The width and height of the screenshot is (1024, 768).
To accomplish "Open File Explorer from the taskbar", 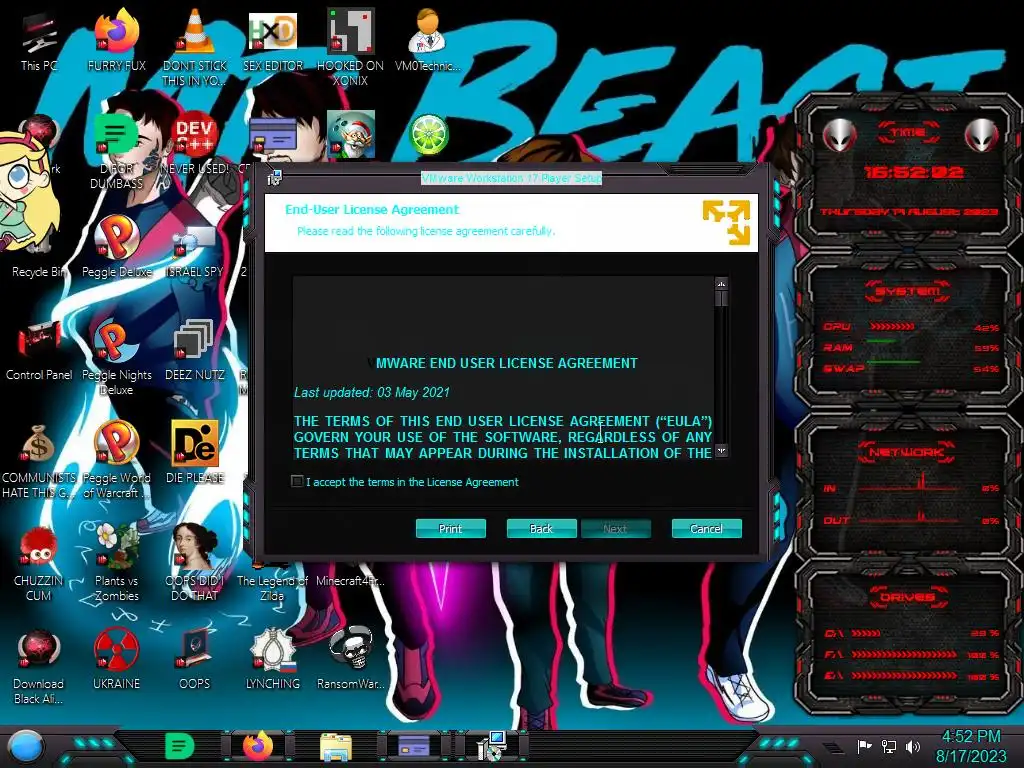I will coord(336,746).
